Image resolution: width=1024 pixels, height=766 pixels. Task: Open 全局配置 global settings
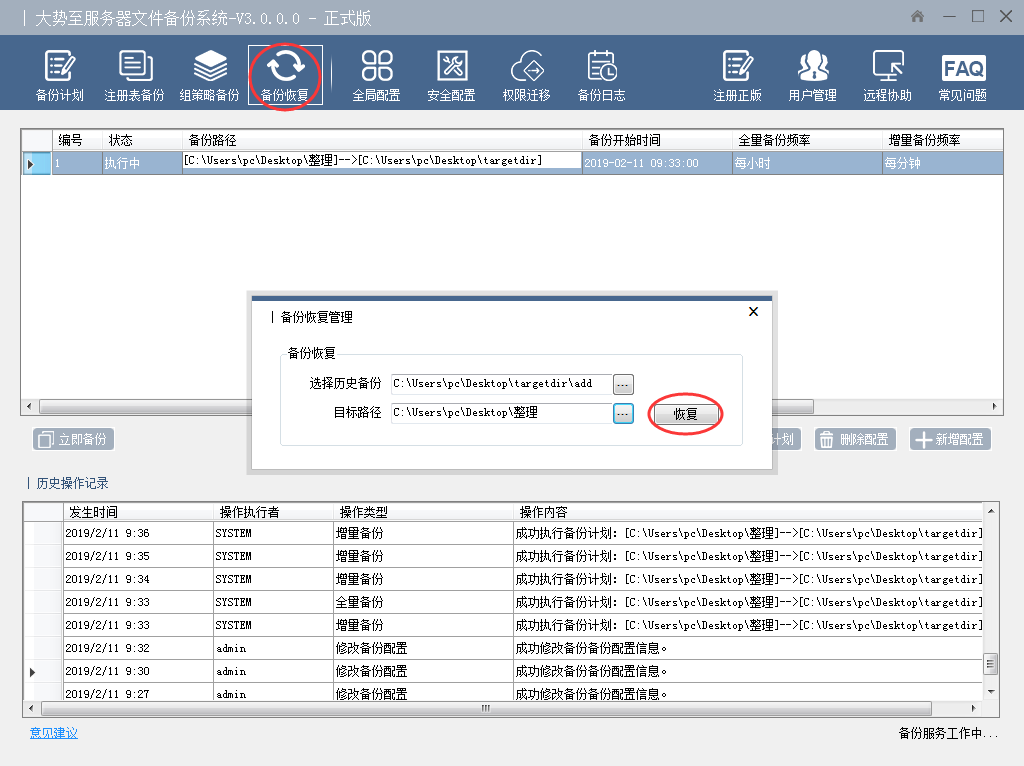376,76
